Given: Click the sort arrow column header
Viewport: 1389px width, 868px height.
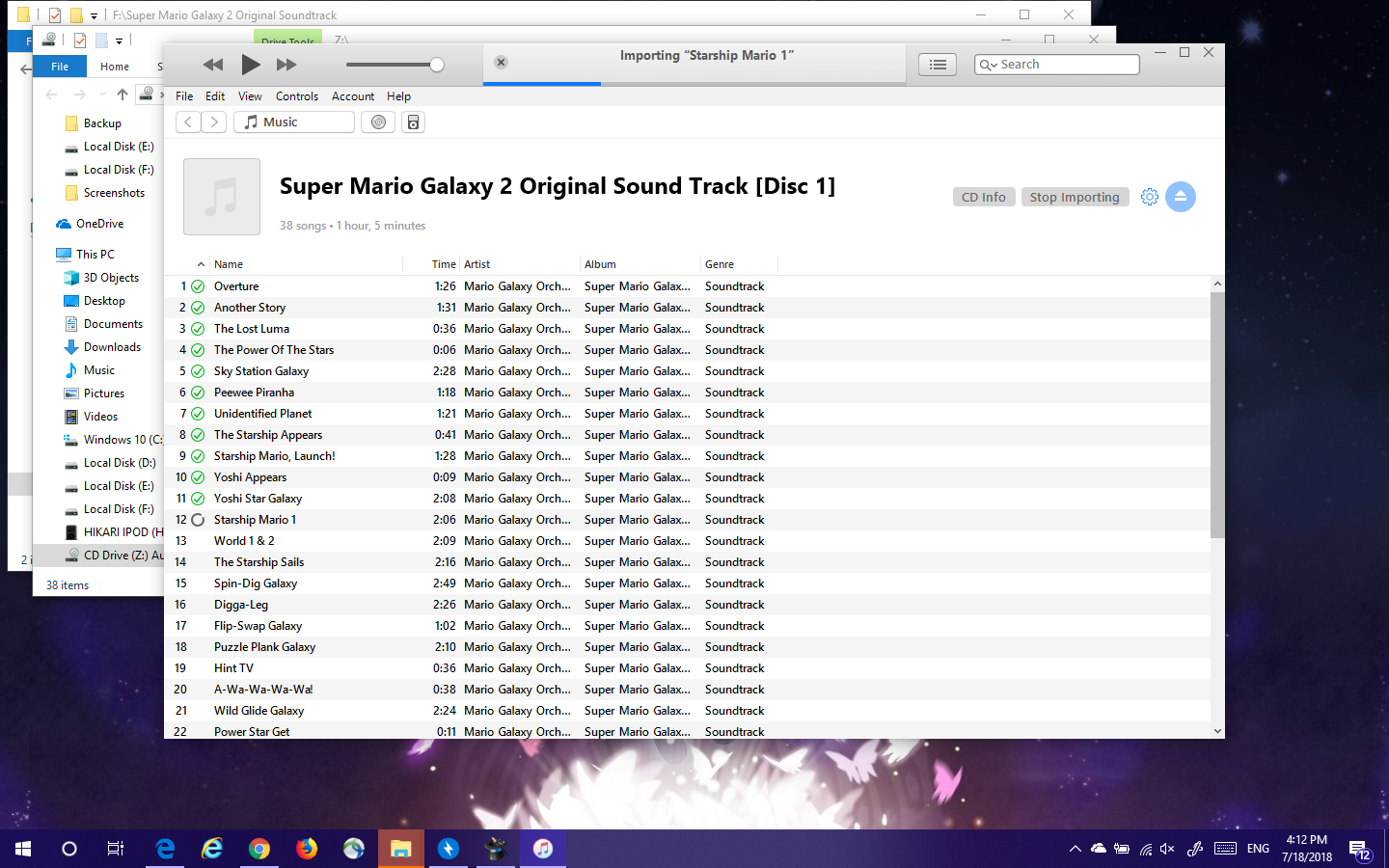Looking at the screenshot, I should (x=201, y=264).
